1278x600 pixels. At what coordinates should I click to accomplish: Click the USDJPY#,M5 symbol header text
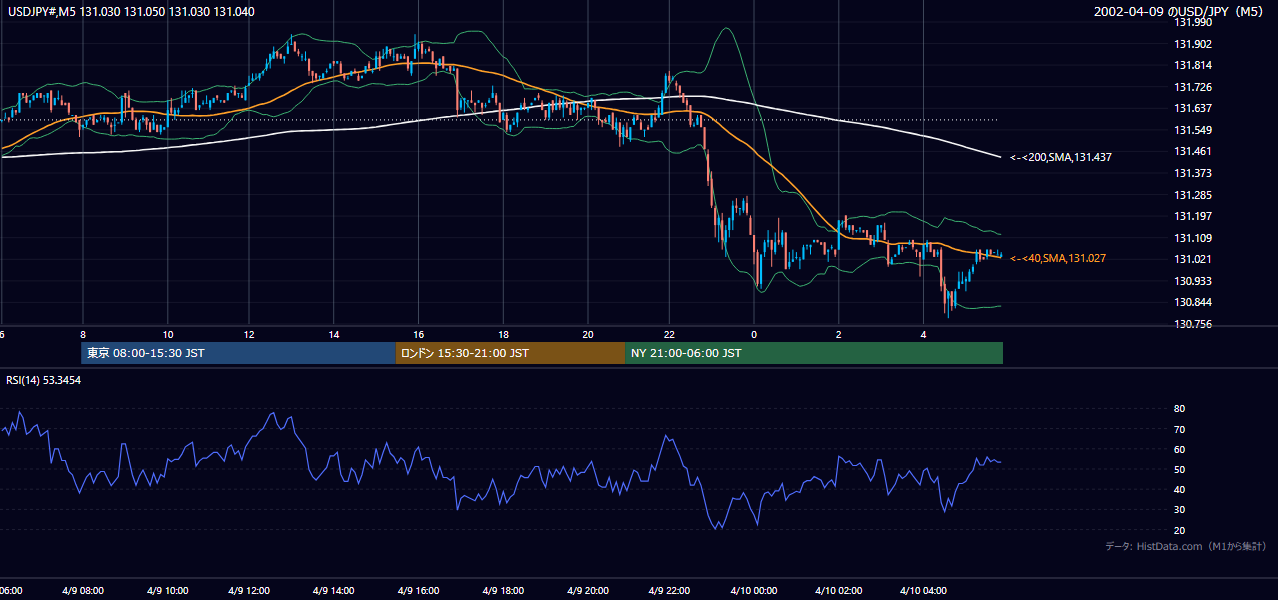click(x=130, y=12)
